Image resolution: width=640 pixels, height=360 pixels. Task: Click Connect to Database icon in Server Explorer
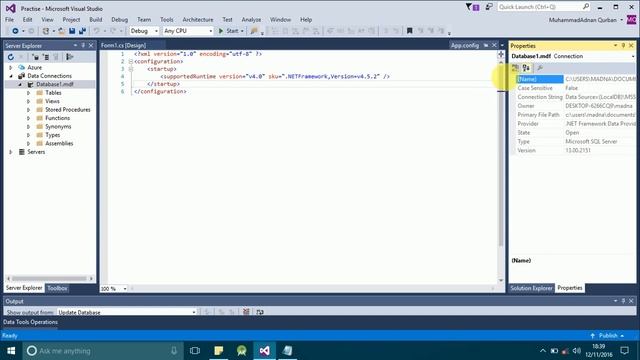(36, 57)
